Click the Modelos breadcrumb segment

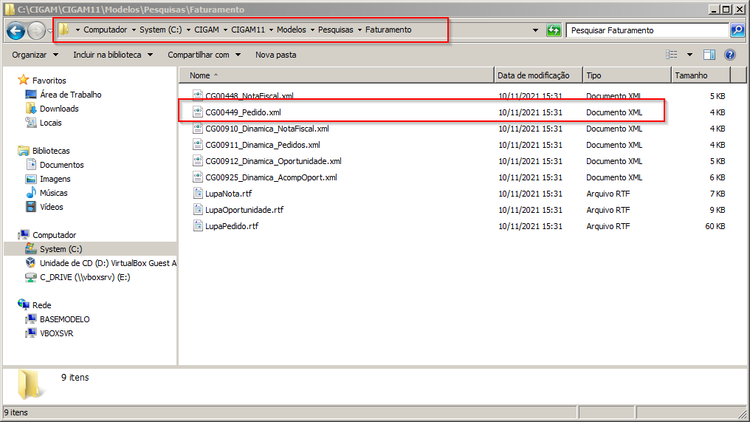[x=291, y=30]
